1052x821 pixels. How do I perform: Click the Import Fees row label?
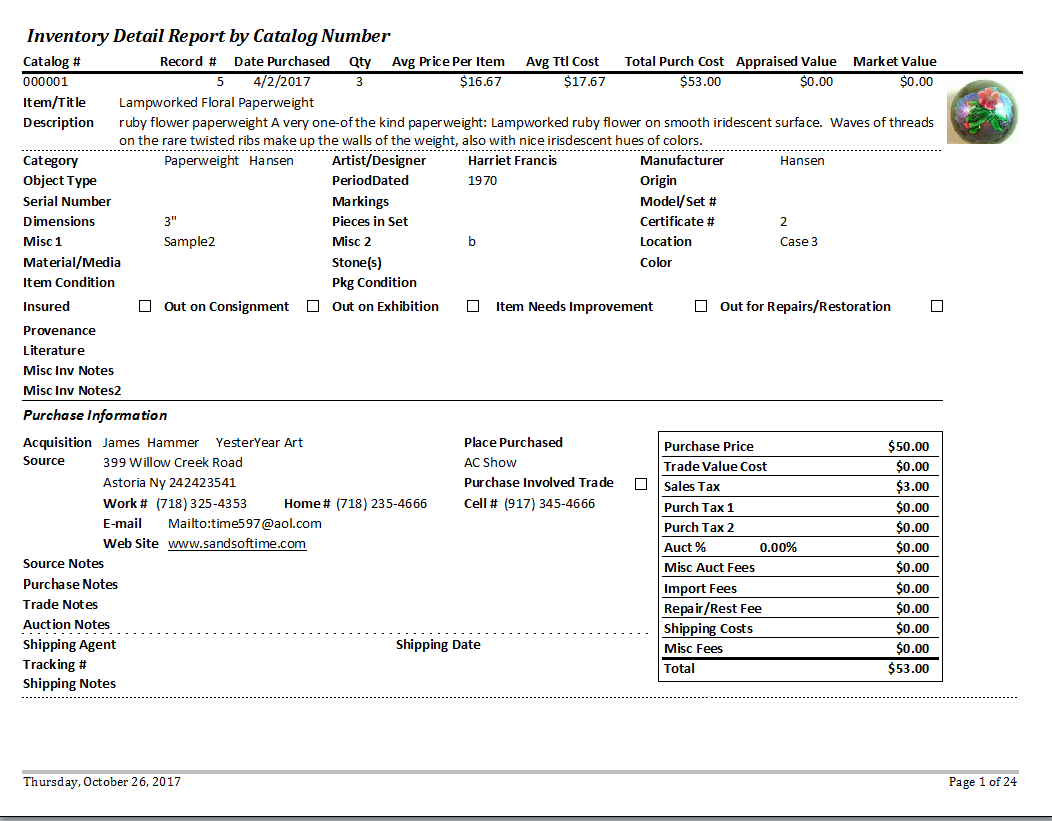[x=700, y=589]
